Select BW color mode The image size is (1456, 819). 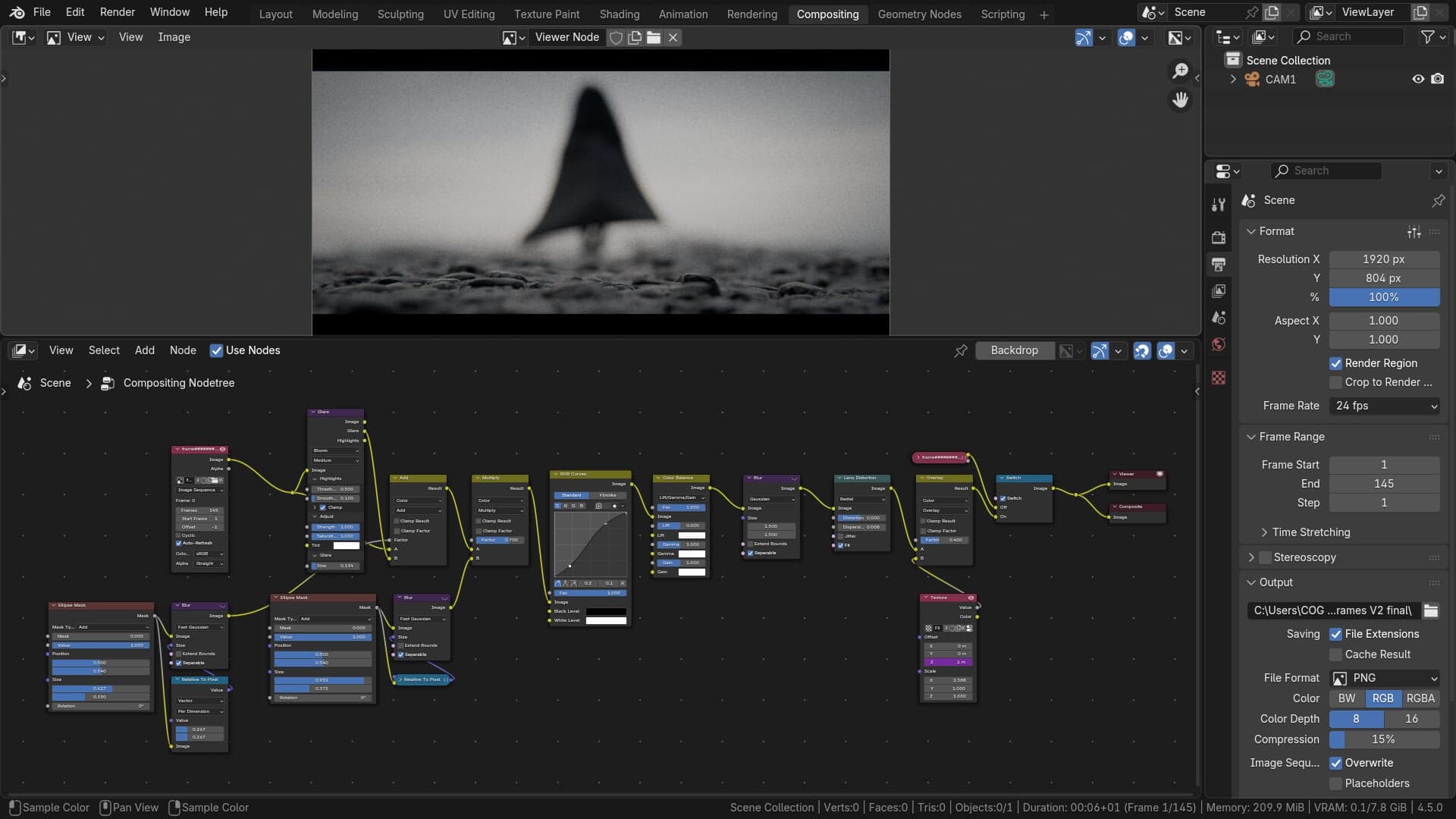pos(1347,698)
